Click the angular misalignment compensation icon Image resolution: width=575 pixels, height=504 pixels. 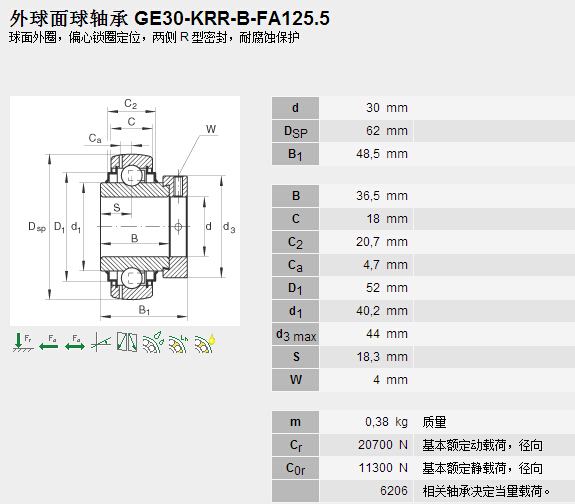click(101, 342)
